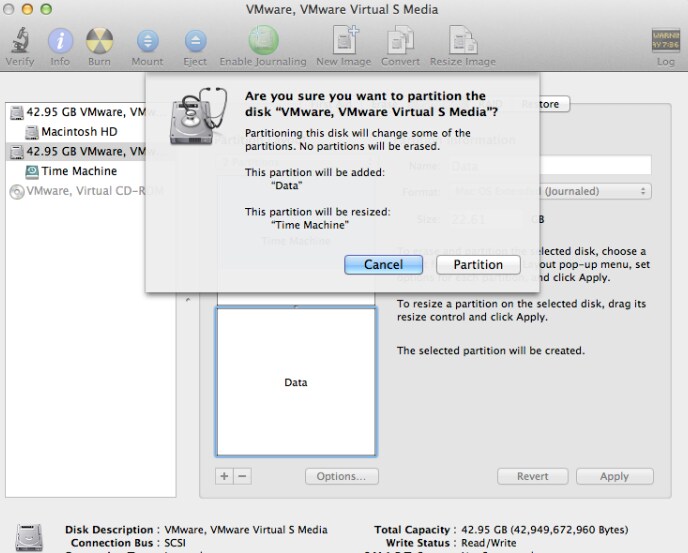Open the New Image toolbar icon

pos(344,40)
